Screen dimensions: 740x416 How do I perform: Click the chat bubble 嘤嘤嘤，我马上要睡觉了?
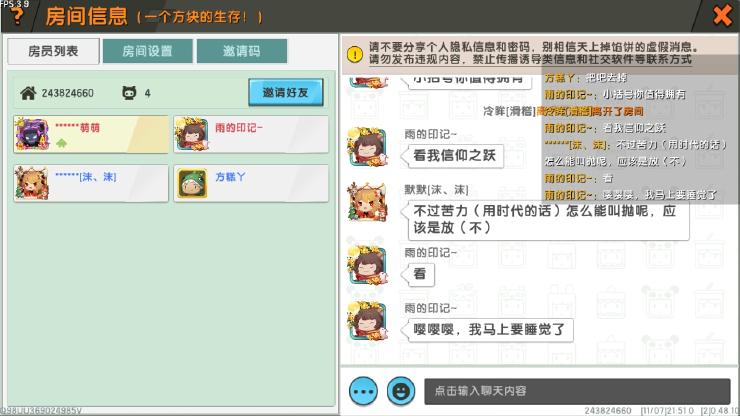(x=488, y=330)
